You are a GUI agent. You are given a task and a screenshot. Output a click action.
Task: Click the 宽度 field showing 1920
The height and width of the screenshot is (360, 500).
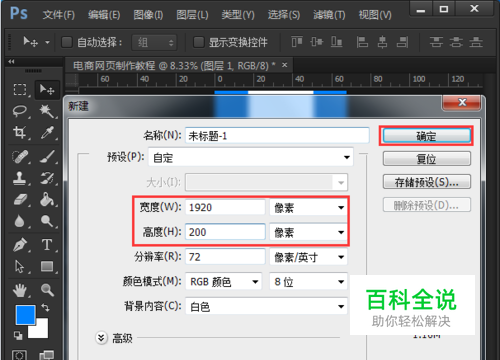(x=225, y=207)
